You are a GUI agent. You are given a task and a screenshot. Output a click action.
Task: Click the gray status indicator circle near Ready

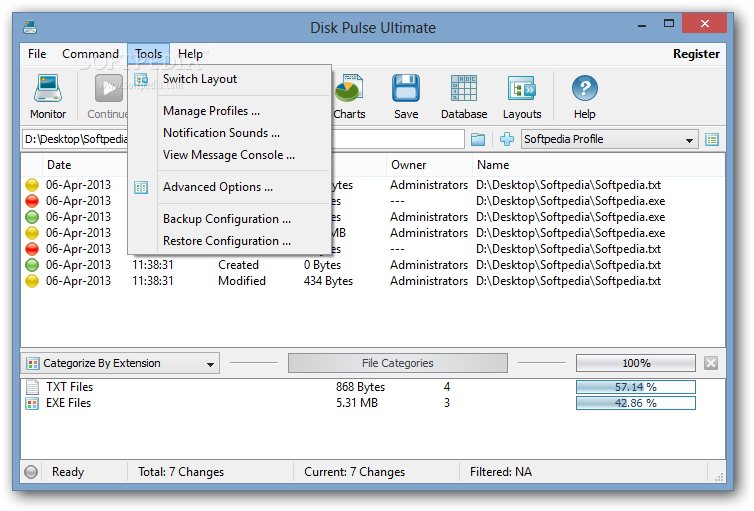click(31, 472)
